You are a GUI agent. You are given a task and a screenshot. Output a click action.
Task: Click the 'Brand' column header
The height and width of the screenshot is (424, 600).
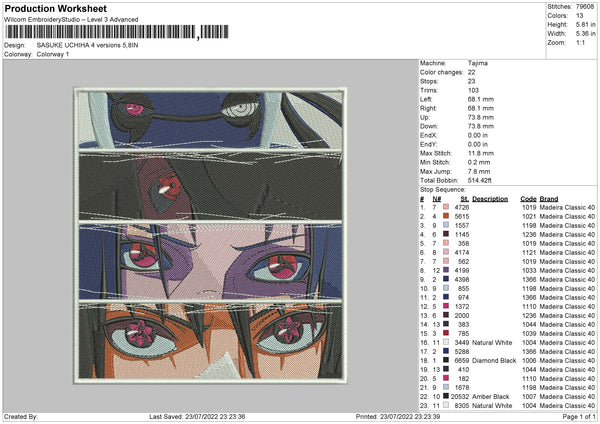coord(549,199)
